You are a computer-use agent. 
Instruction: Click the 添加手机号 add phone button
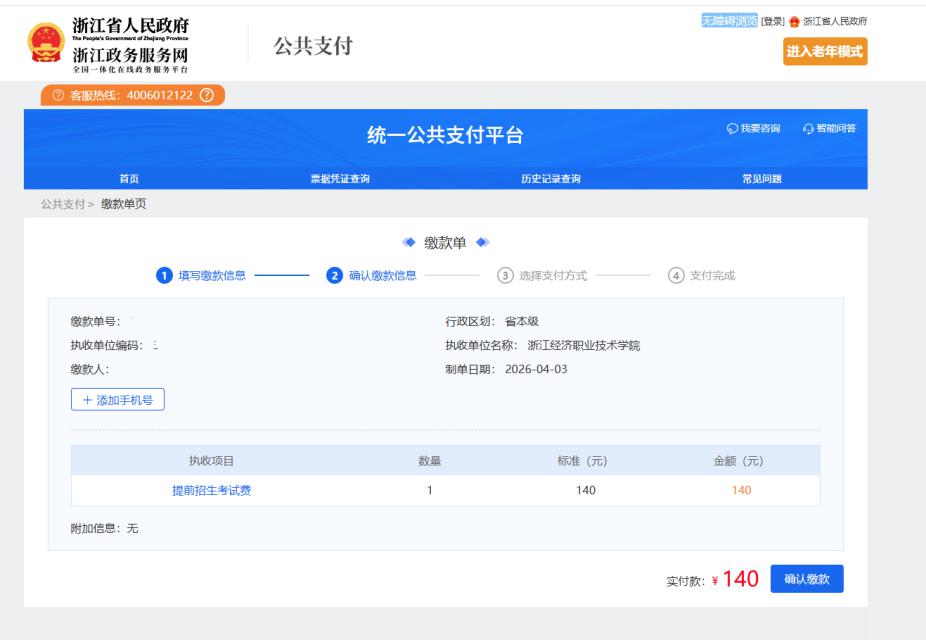pyautogui.click(x=117, y=399)
